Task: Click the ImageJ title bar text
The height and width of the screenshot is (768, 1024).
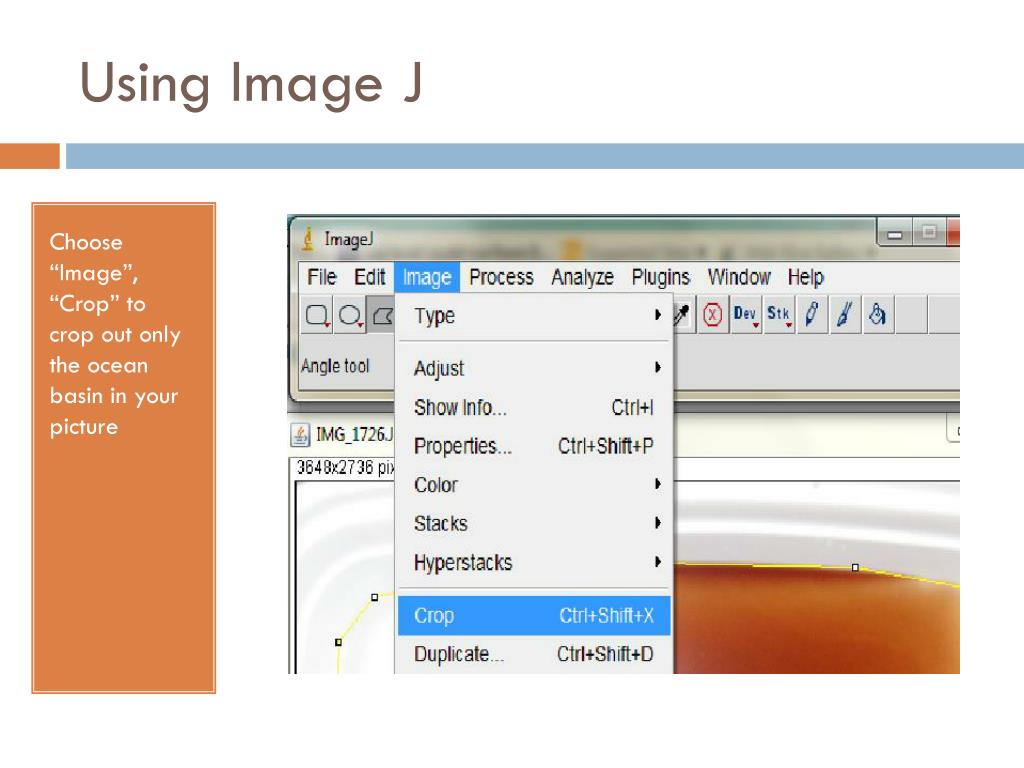Action: click(x=349, y=240)
